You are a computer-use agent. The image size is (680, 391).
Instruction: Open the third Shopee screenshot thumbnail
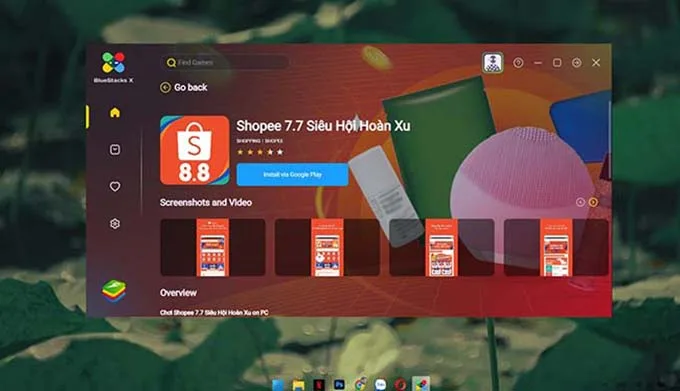click(x=441, y=248)
